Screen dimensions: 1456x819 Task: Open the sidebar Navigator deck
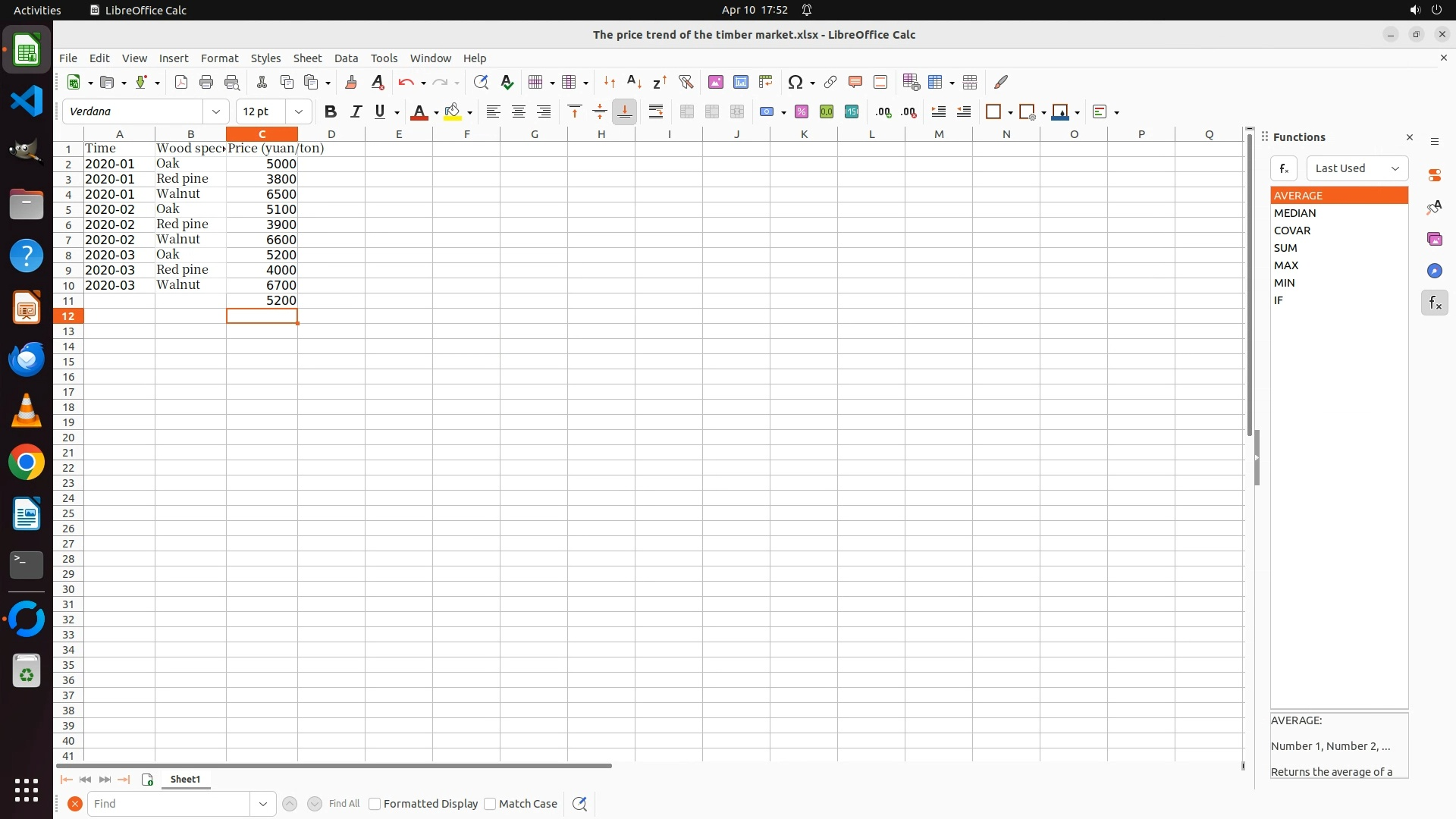(x=1434, y=271)
